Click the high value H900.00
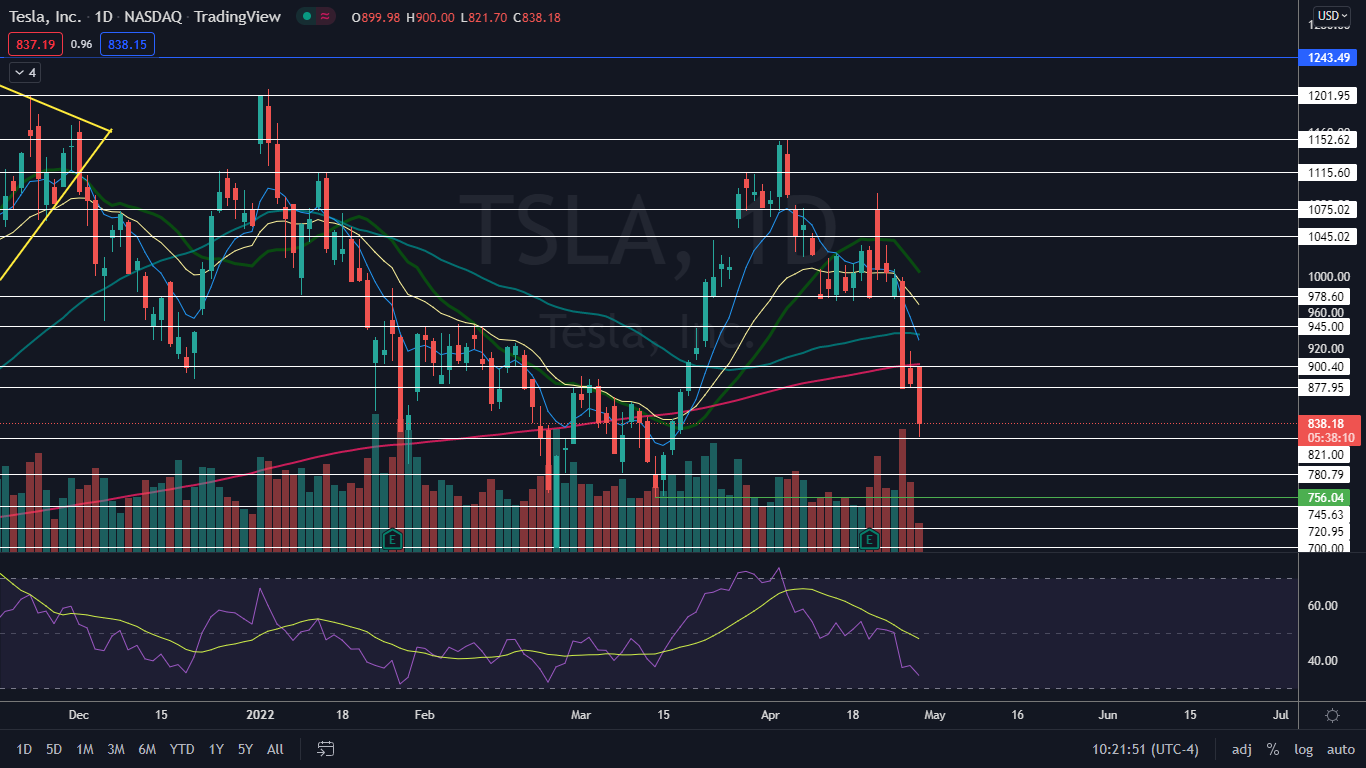Screen dimensions: 1366x768 [x=430, y=17]
